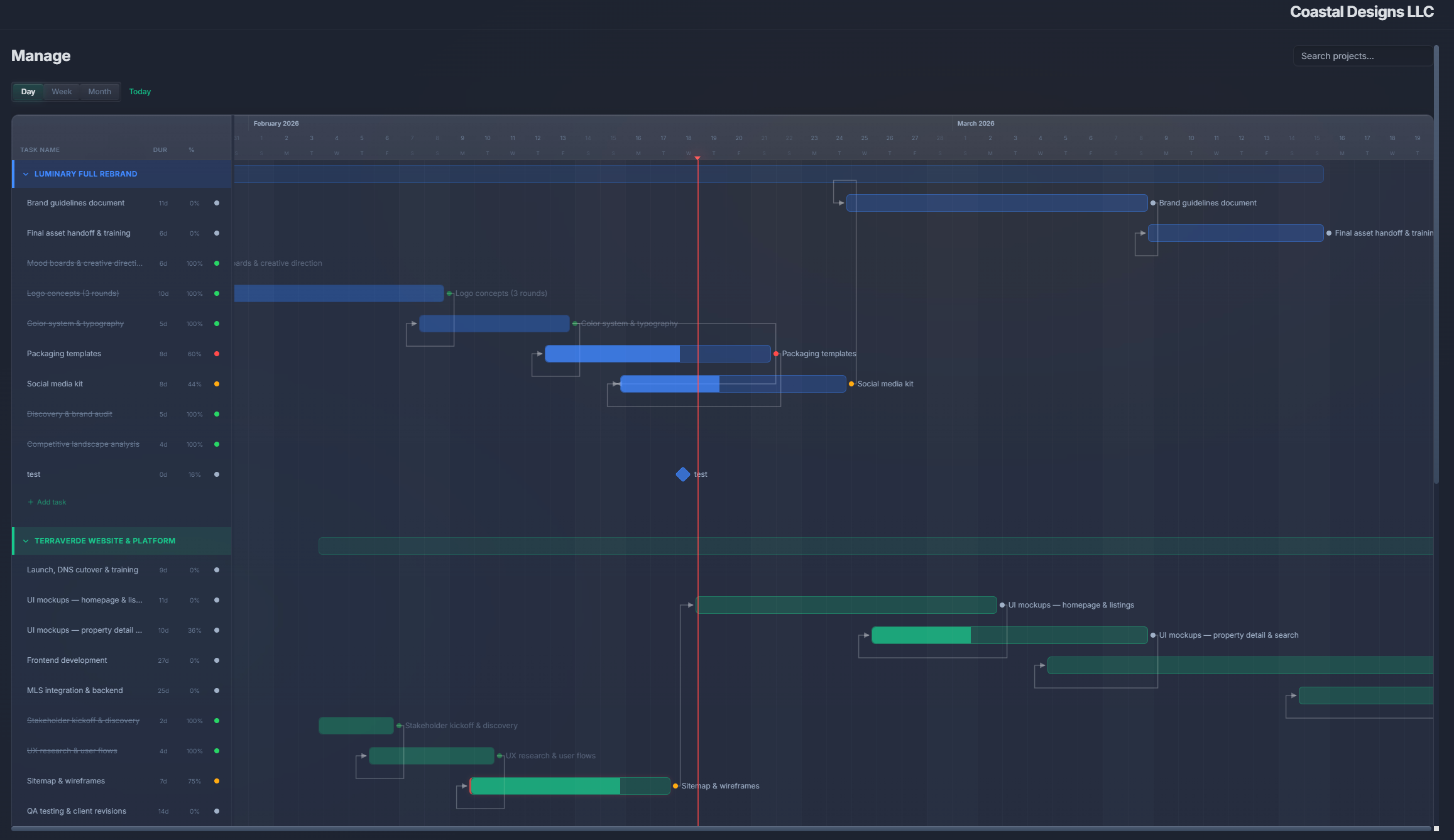Toggle the completion dot for Competitive landscape analysis

[x=216, y=444]
